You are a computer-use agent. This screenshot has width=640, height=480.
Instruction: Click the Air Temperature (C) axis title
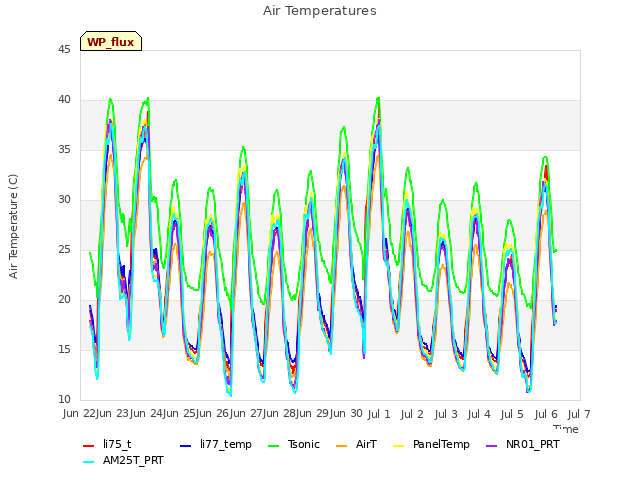click(x=13, y=226)
